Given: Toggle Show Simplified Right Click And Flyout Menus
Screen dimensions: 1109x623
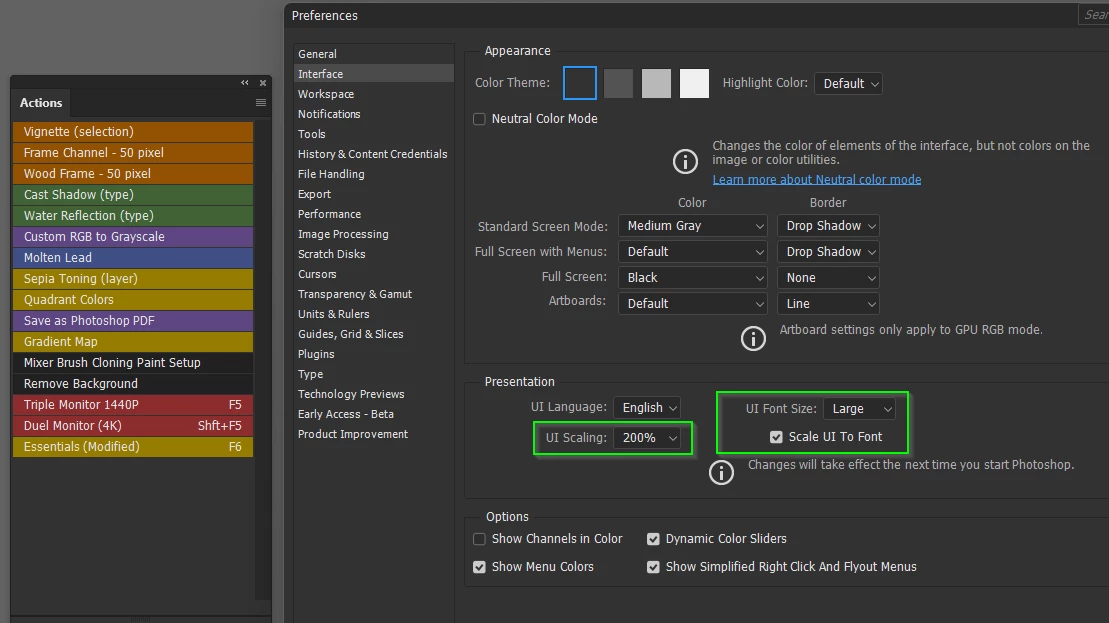Looking at the screenshot, I should [x=654, y=567].
